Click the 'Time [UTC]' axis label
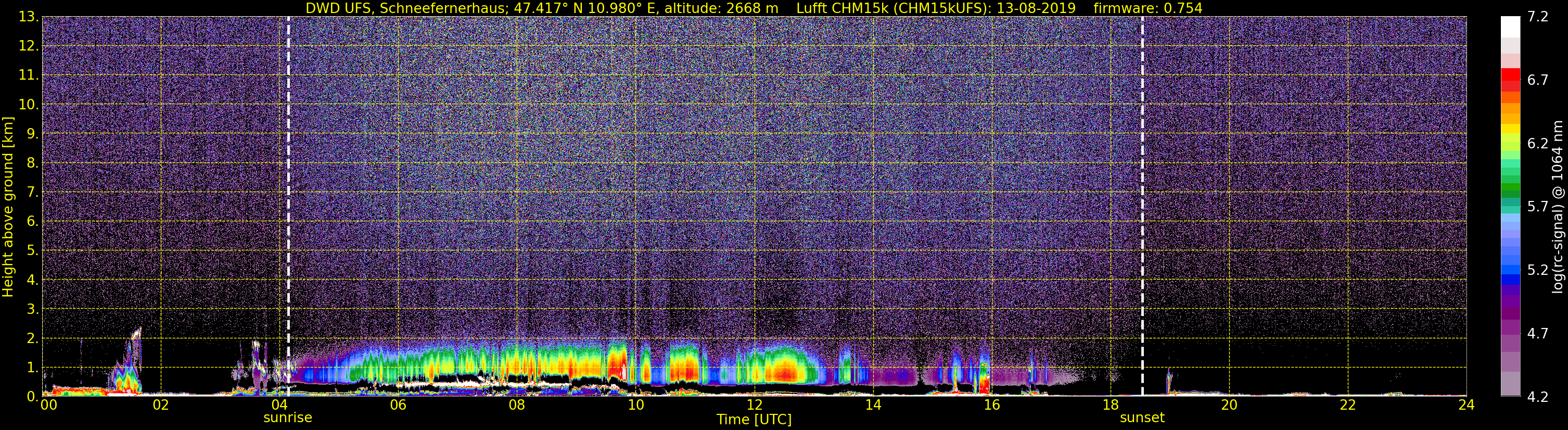The image size is (1568, 430). tap(754, 420)
